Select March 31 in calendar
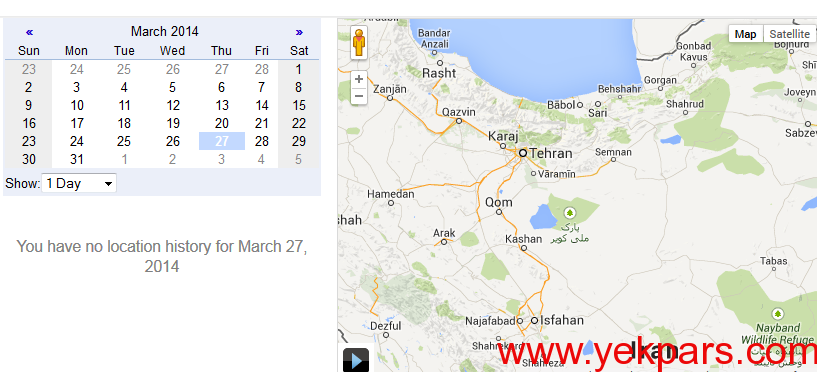 (x=77, y=159)
